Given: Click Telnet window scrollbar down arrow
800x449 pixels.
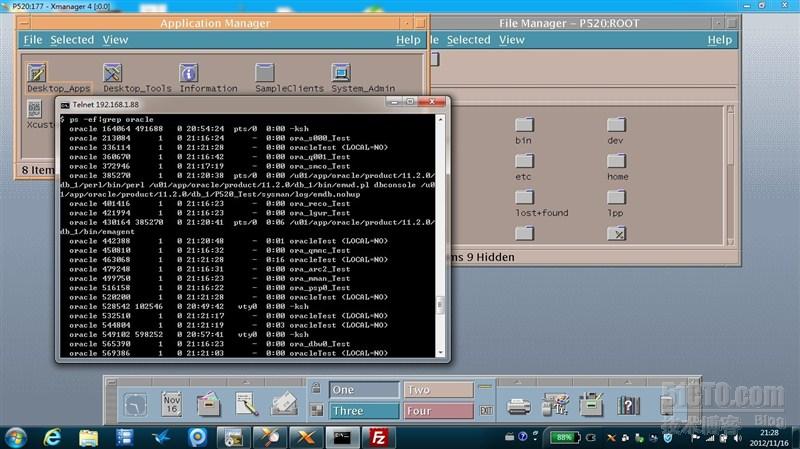Looking at the screenshot, I should [x=440, y=353].
